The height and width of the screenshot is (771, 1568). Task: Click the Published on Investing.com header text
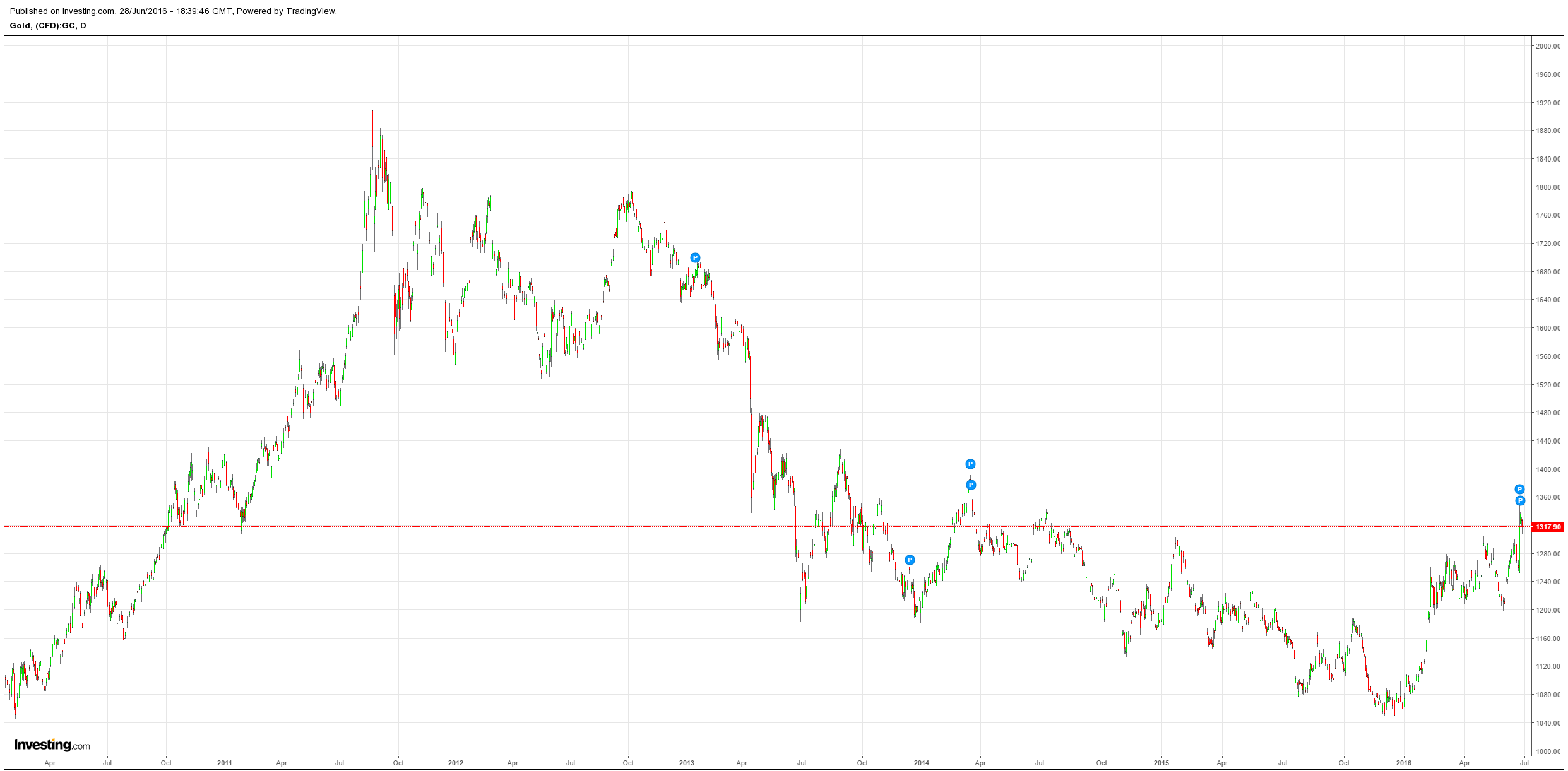coord(174,11)
